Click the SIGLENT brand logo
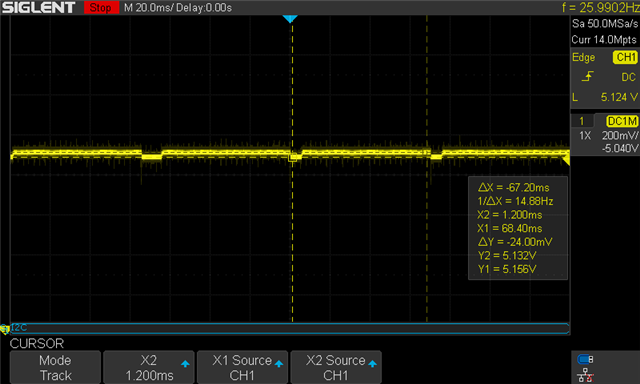Viewport: 640px width, 384px height. pyautogui.click(x=39, y=7)
